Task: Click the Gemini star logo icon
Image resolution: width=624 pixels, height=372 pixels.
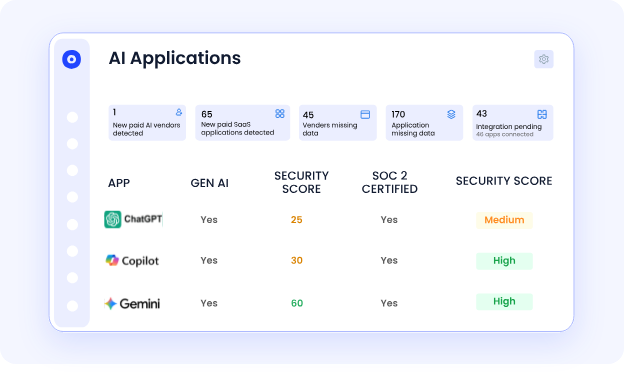Action: click(x=110, y=304)
